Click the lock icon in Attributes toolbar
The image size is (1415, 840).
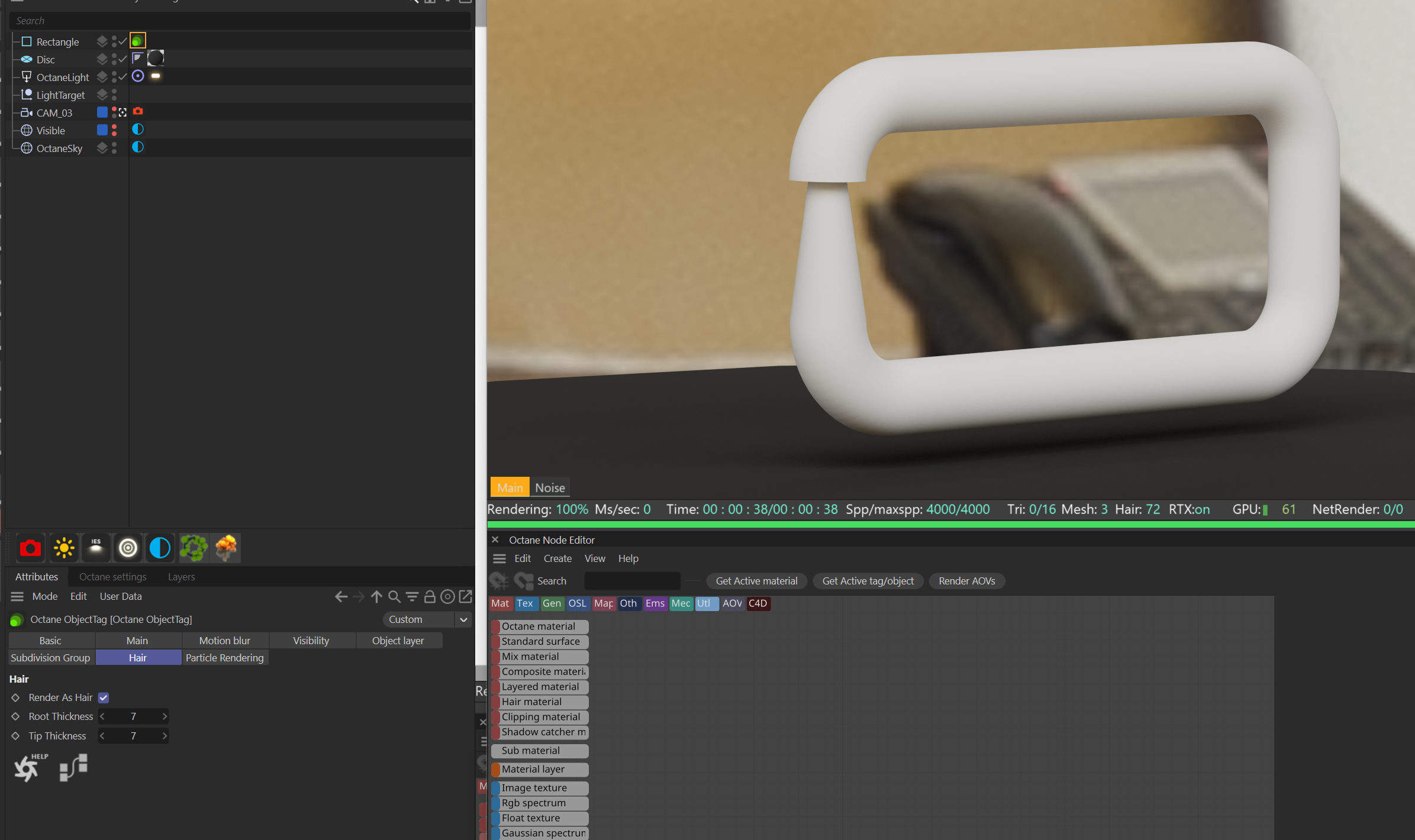430,596
